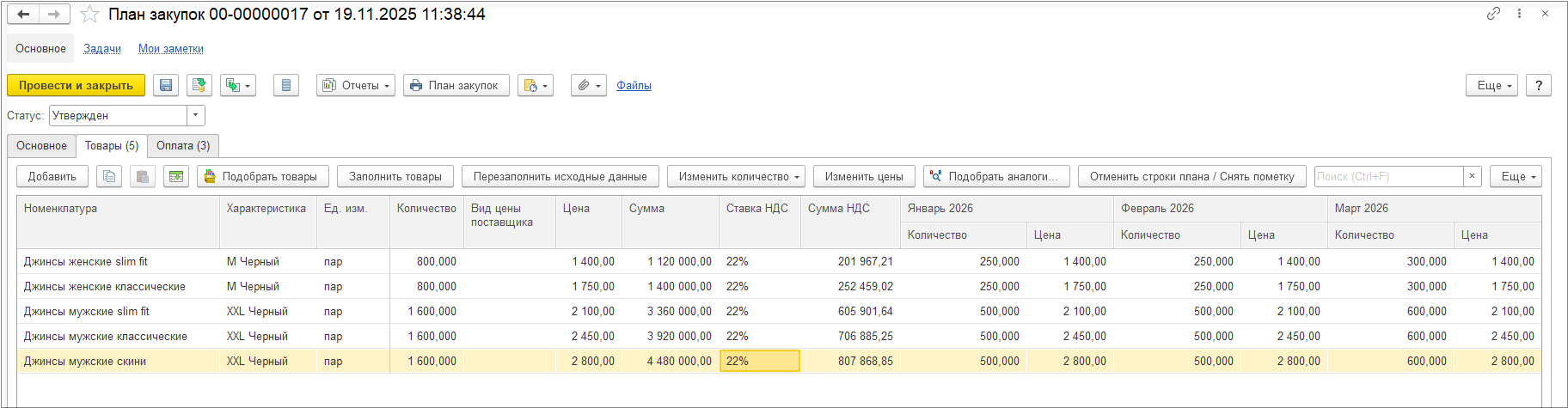Get link to document (chain icon)
Screen dimensions: 1568x408
(1493, 14)
